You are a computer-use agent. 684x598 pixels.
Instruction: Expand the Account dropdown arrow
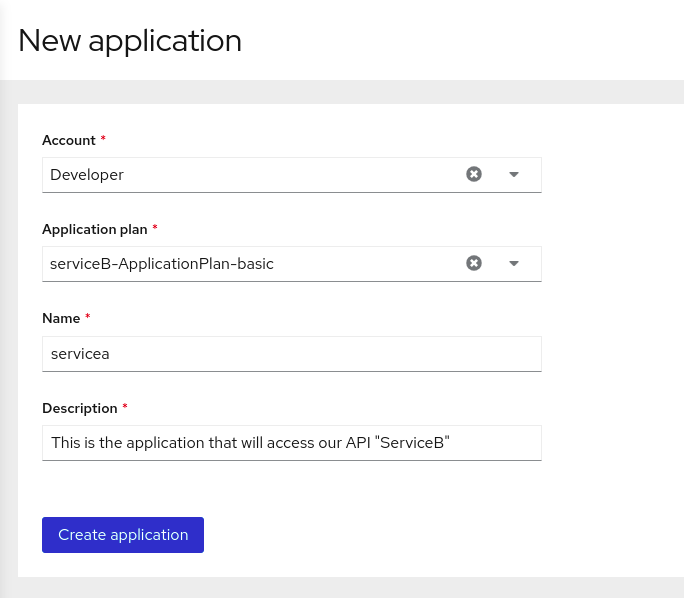click(x=514, y=174)
